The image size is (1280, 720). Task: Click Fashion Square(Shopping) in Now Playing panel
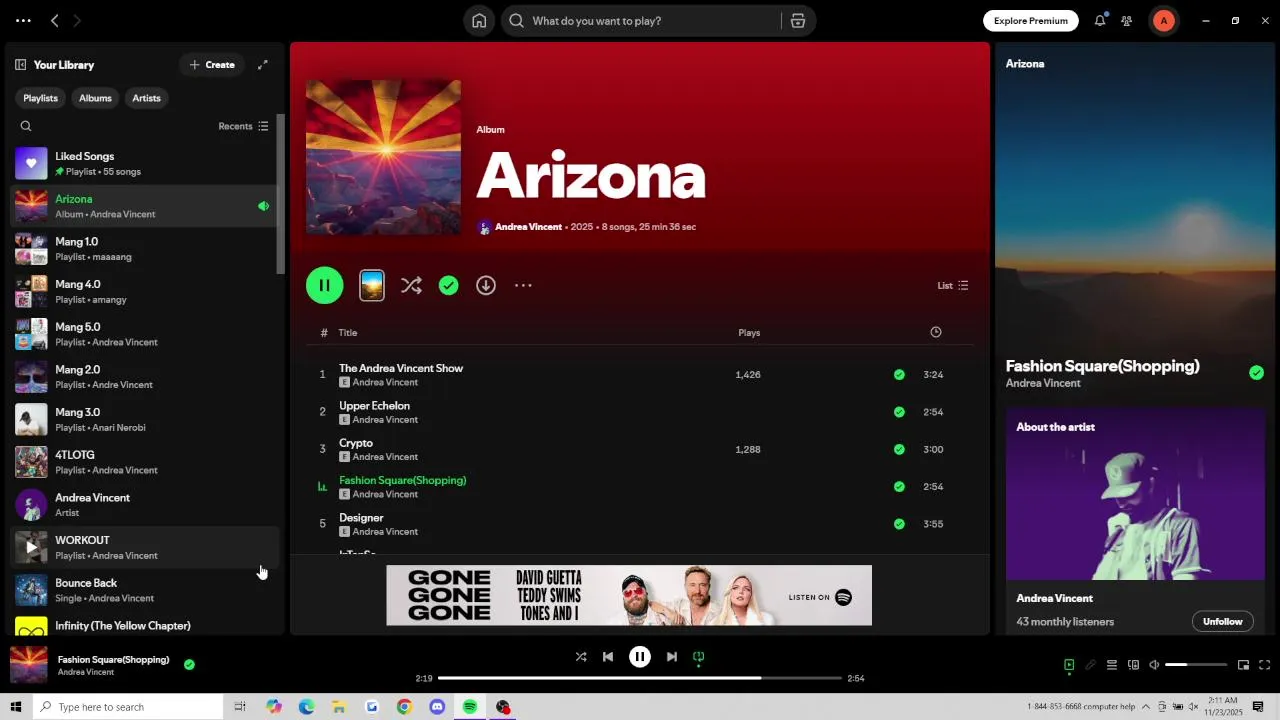1102,366
